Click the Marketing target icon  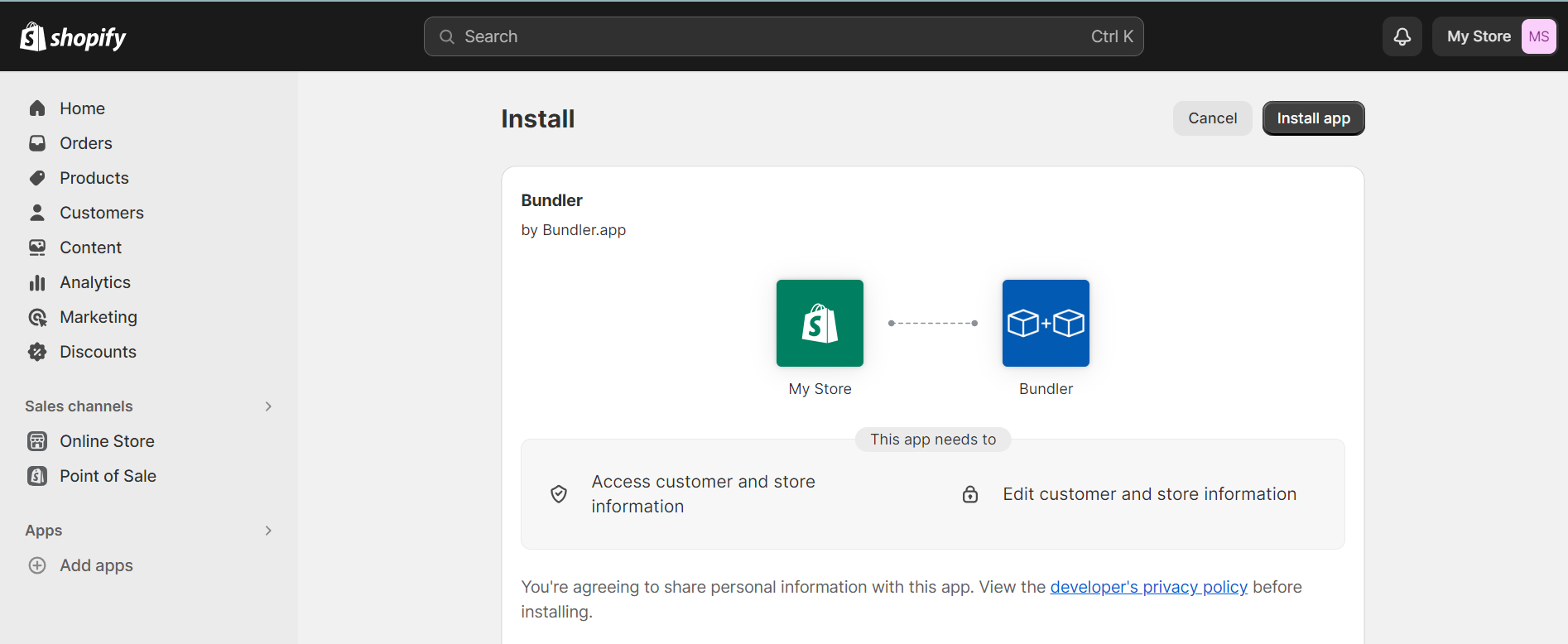tap(37, 317)
